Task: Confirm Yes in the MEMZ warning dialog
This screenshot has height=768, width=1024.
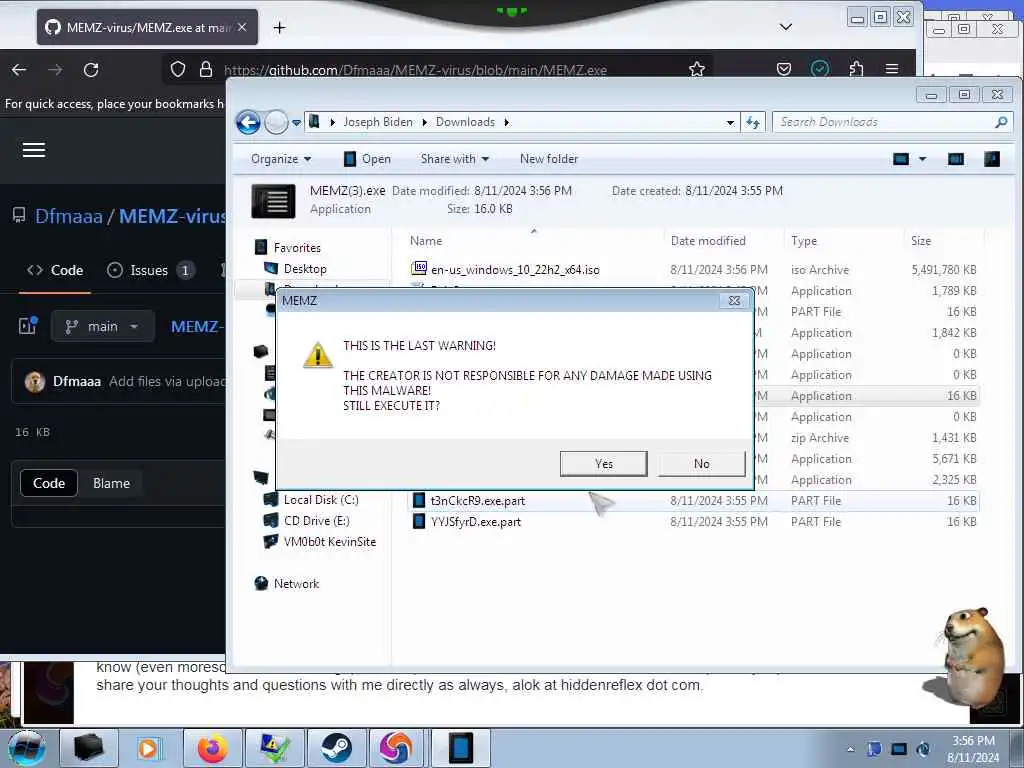Action: [x=603, y=464]
